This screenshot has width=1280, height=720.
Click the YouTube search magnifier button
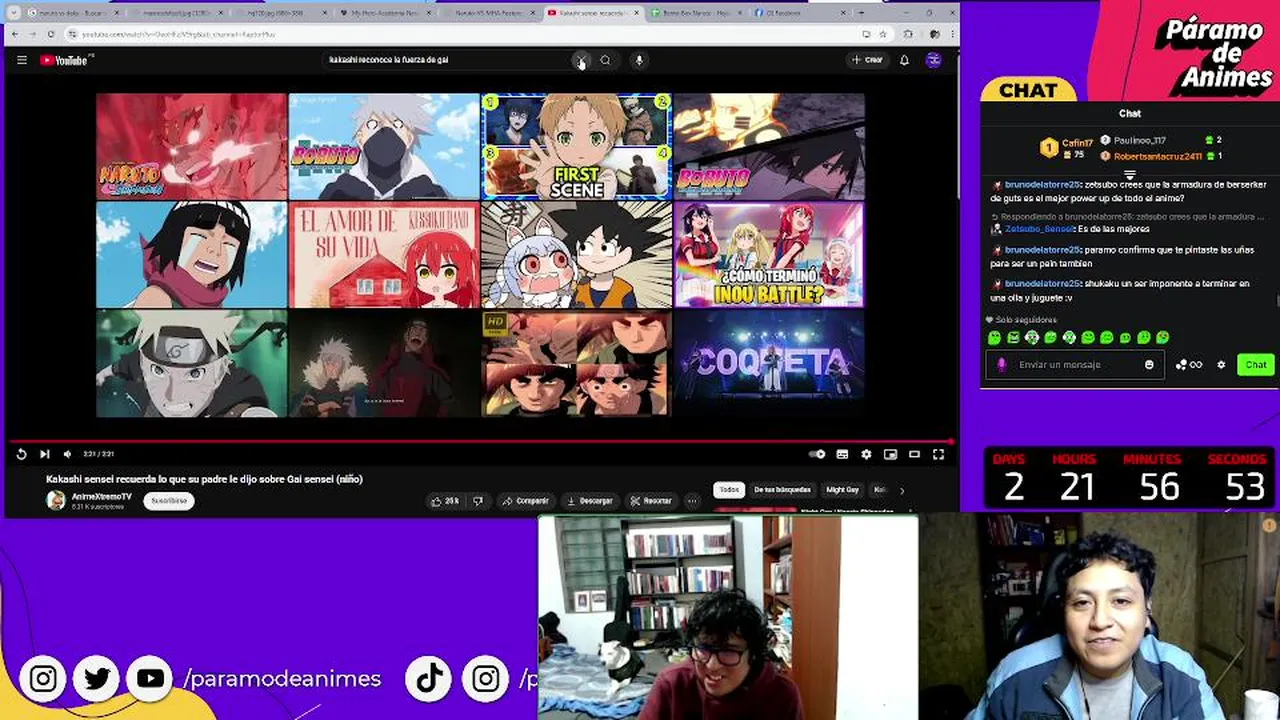[605, 60]
